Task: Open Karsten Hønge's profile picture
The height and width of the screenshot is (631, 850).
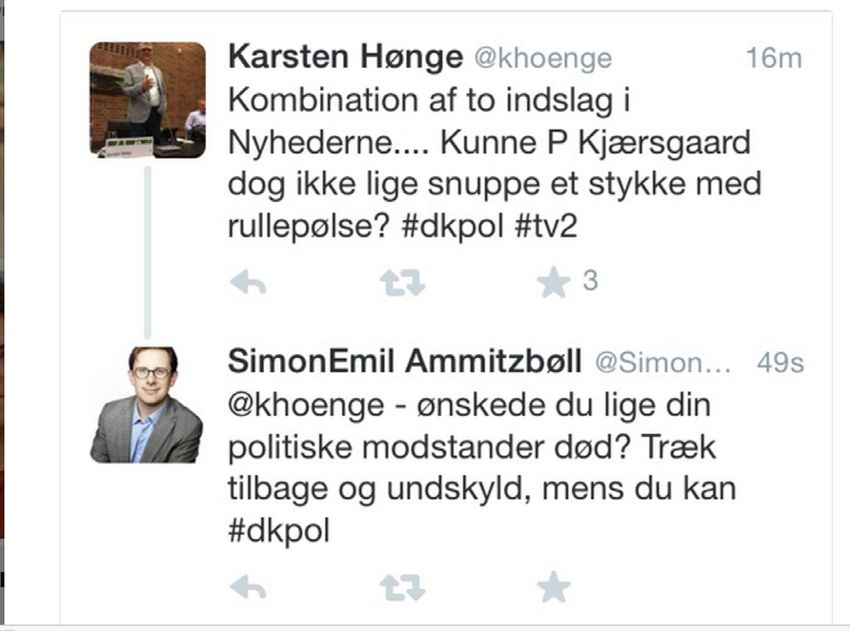Action: pos(147,100)
